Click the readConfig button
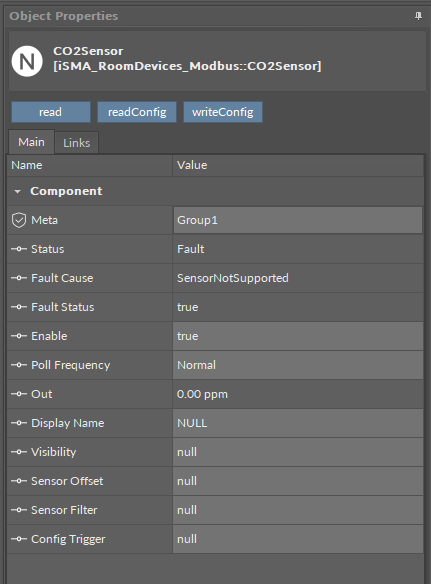The width and height of the screenshot is (431, 584). click(x=137, y=112)
